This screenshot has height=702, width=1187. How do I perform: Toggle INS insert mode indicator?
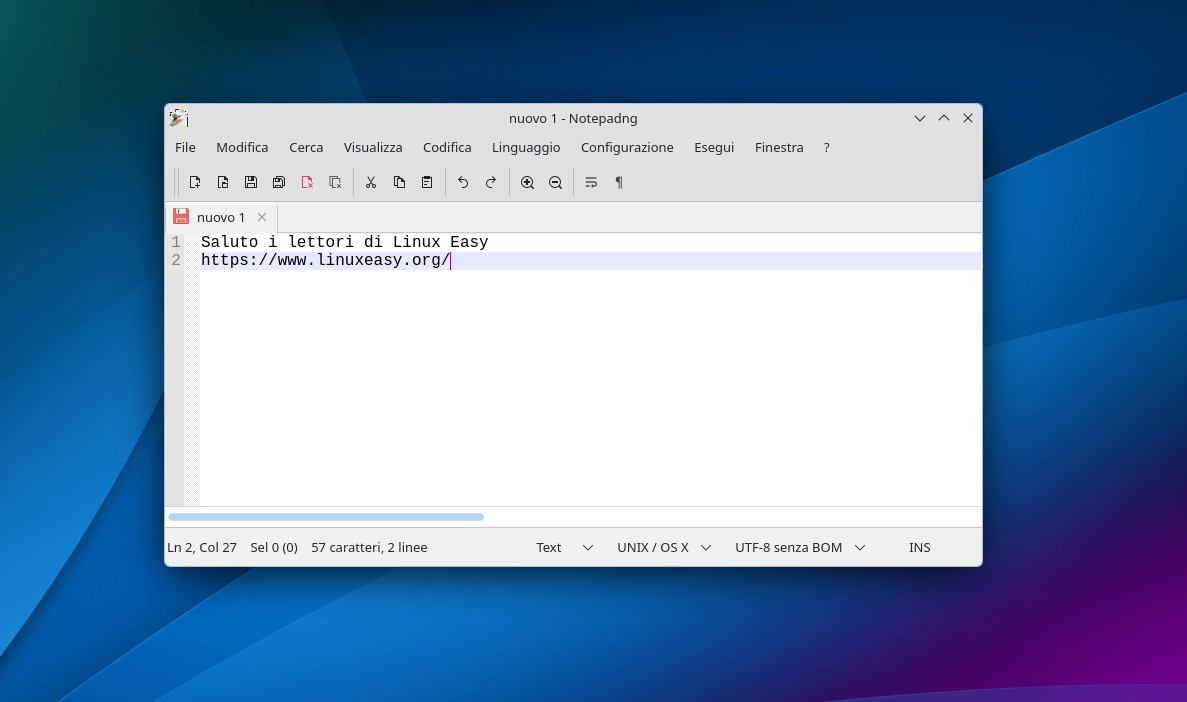pos(920,548)
